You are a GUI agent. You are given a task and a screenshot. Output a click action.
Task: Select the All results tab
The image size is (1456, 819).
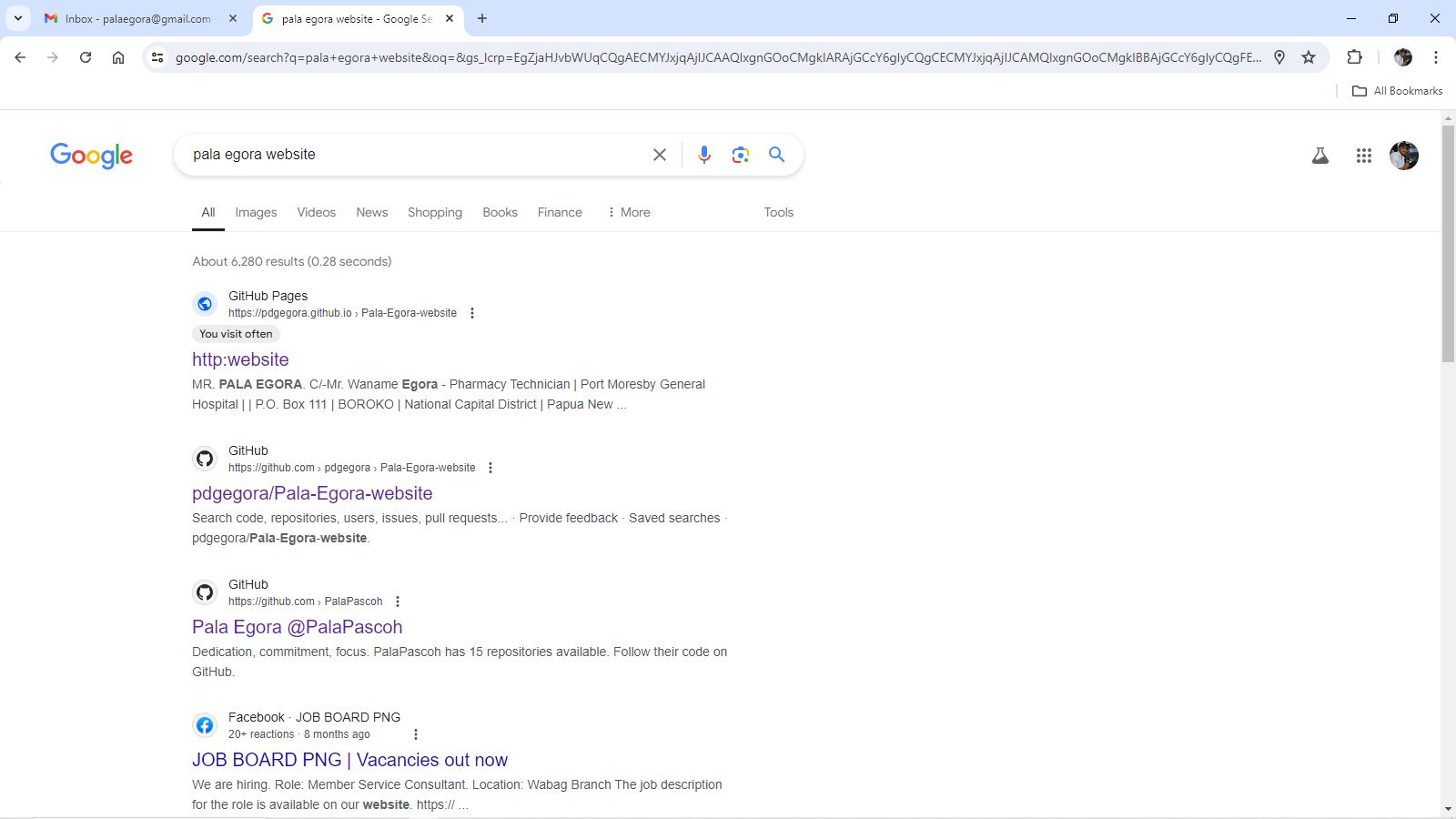(x=208, y=212)
